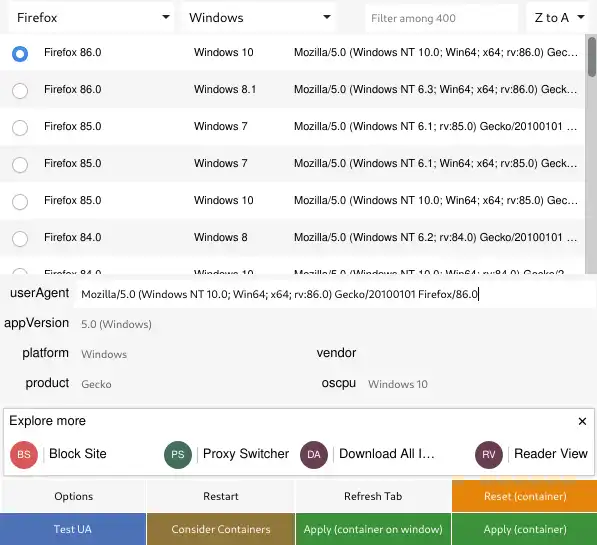
Task: Click the product field showing Gecko
Action: [190, 384]
